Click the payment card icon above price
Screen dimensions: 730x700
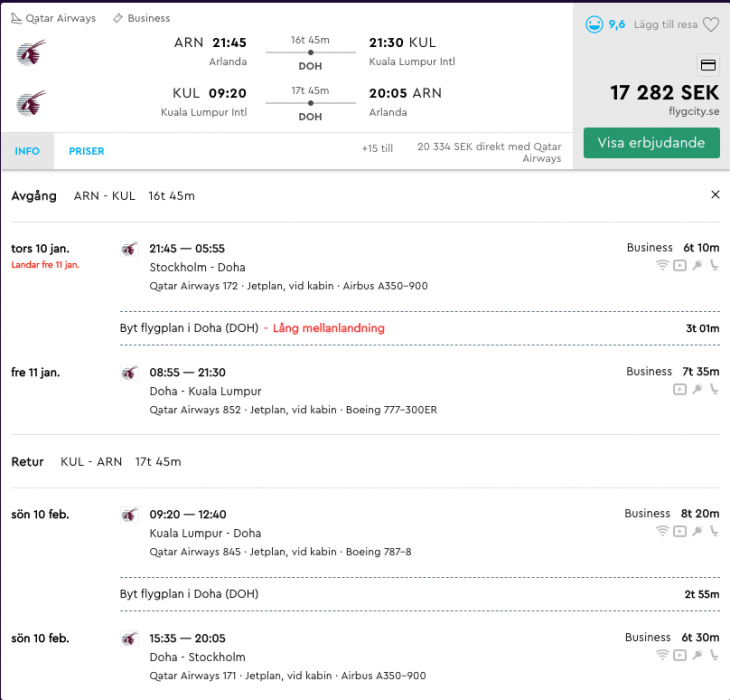708,66
